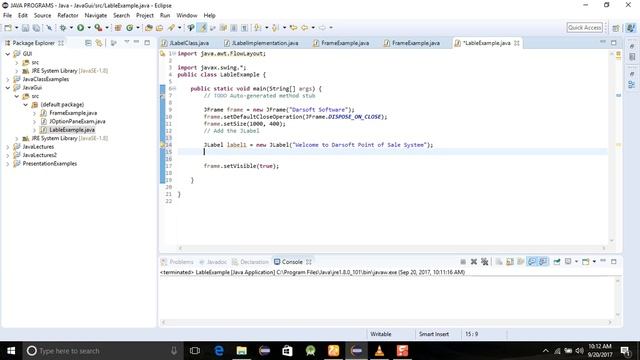Toggle Show Console When Standard Out Changes
Viewport: 640px width, 360px height.
point(532,262)
